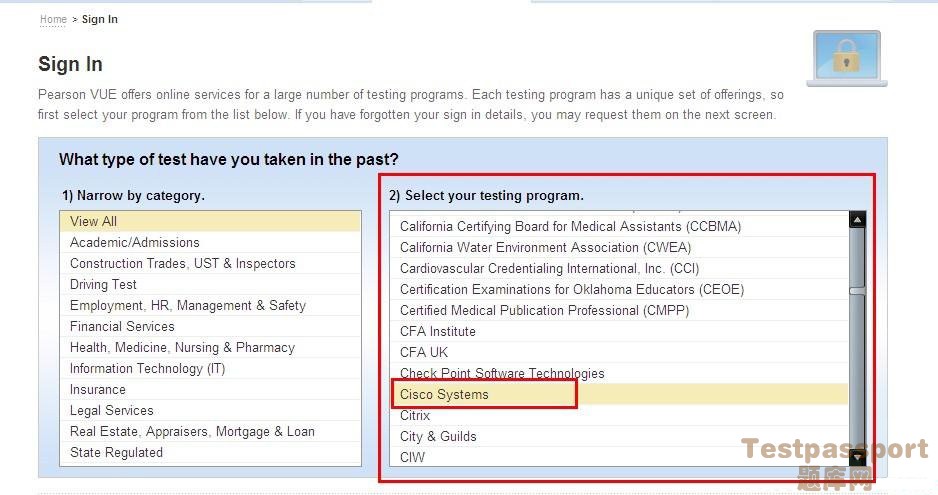Click the testing program scroll up arrow
Viewport: 938px width, 495px height.
tap(857, 220)
